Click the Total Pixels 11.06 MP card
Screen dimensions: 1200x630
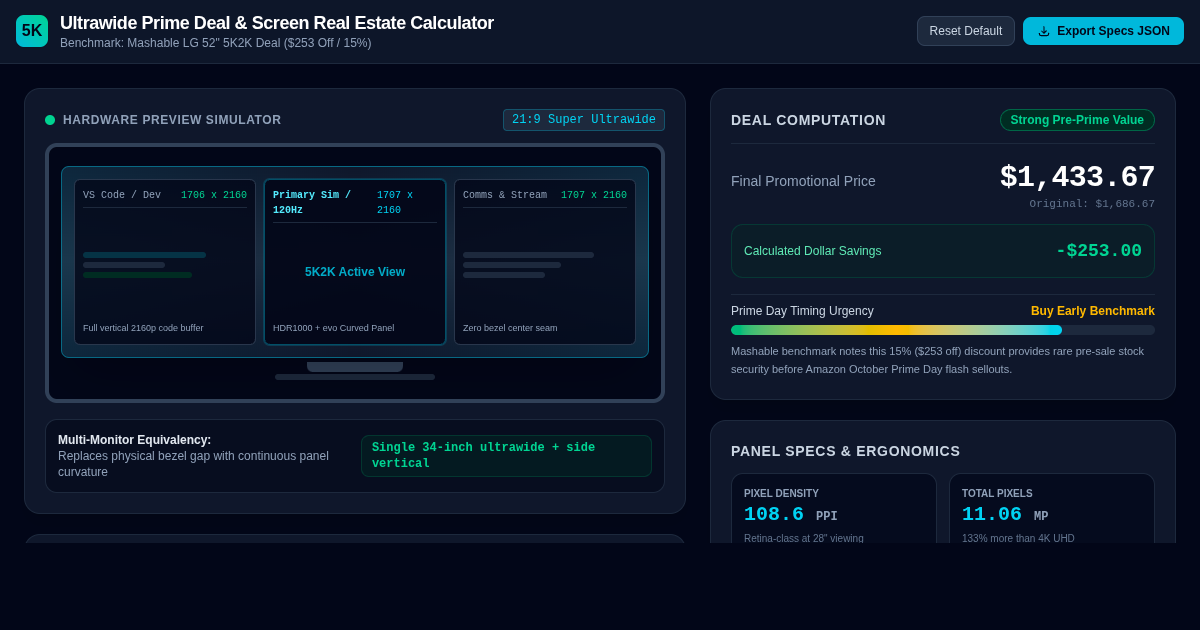pyautogui.click(x=1052, y=508)
